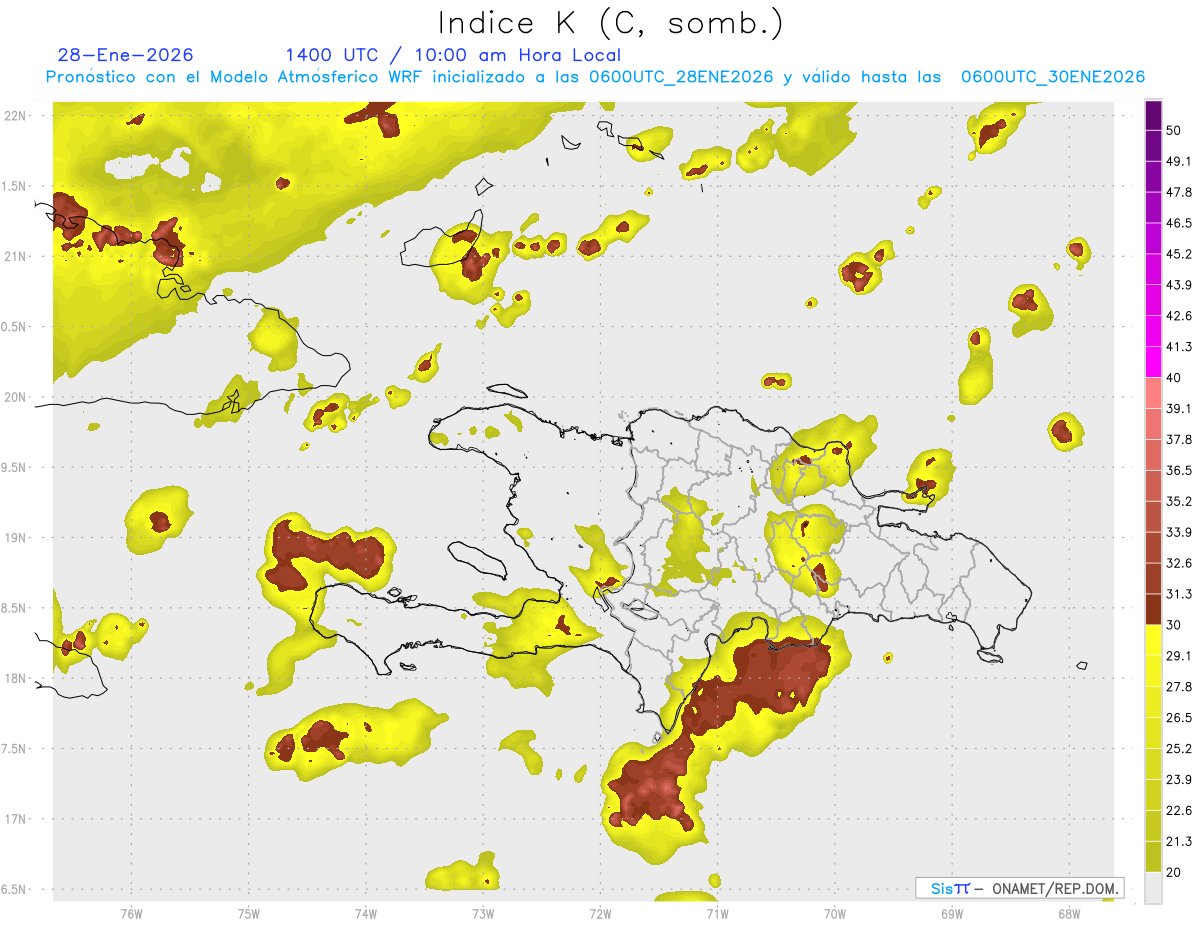Click the 72W longitude label
The height and width of the screenshot is (927, 1200).
tap(600, 914)
